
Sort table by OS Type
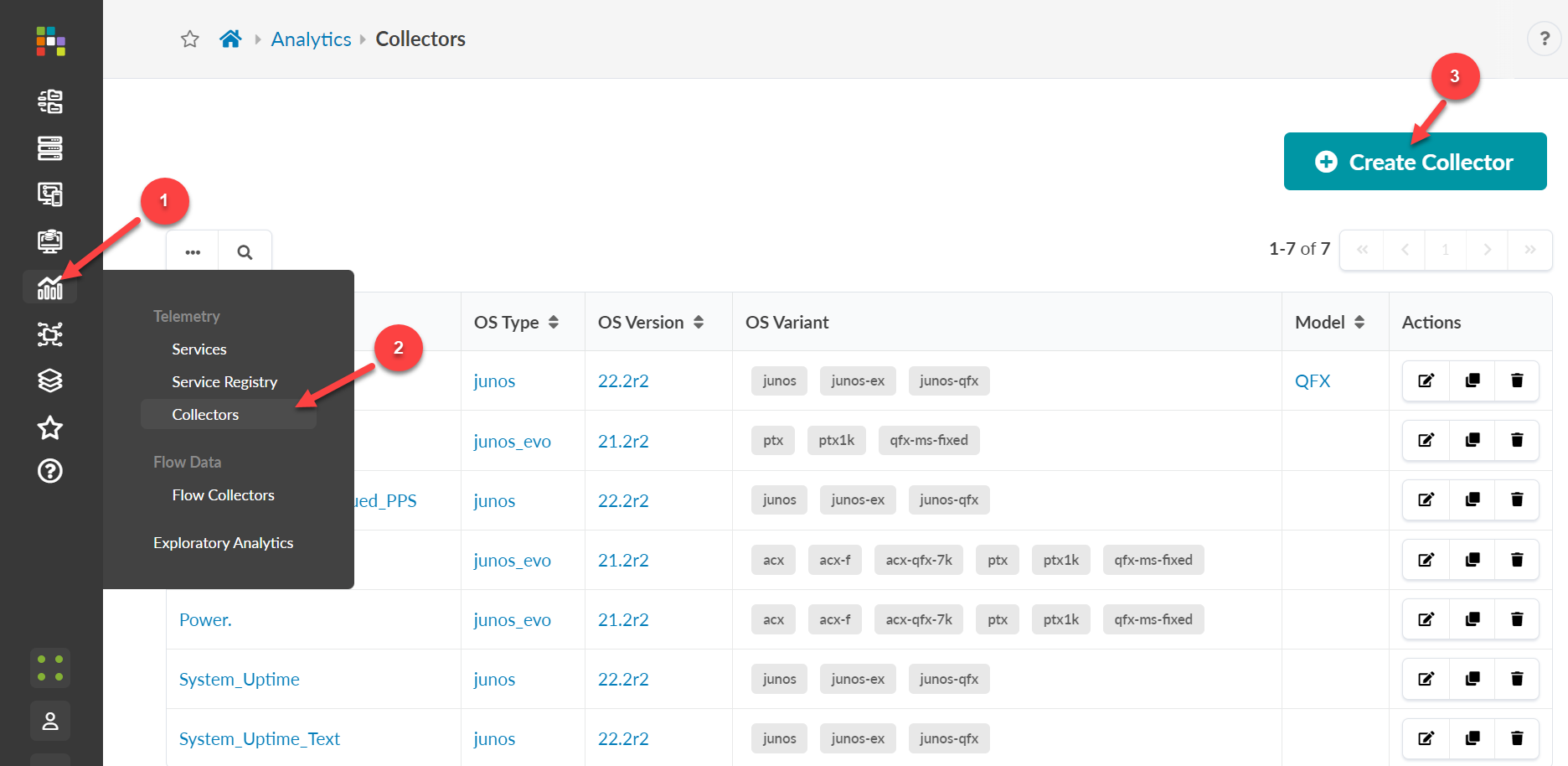pyautogui.click(x=553, y=323)
